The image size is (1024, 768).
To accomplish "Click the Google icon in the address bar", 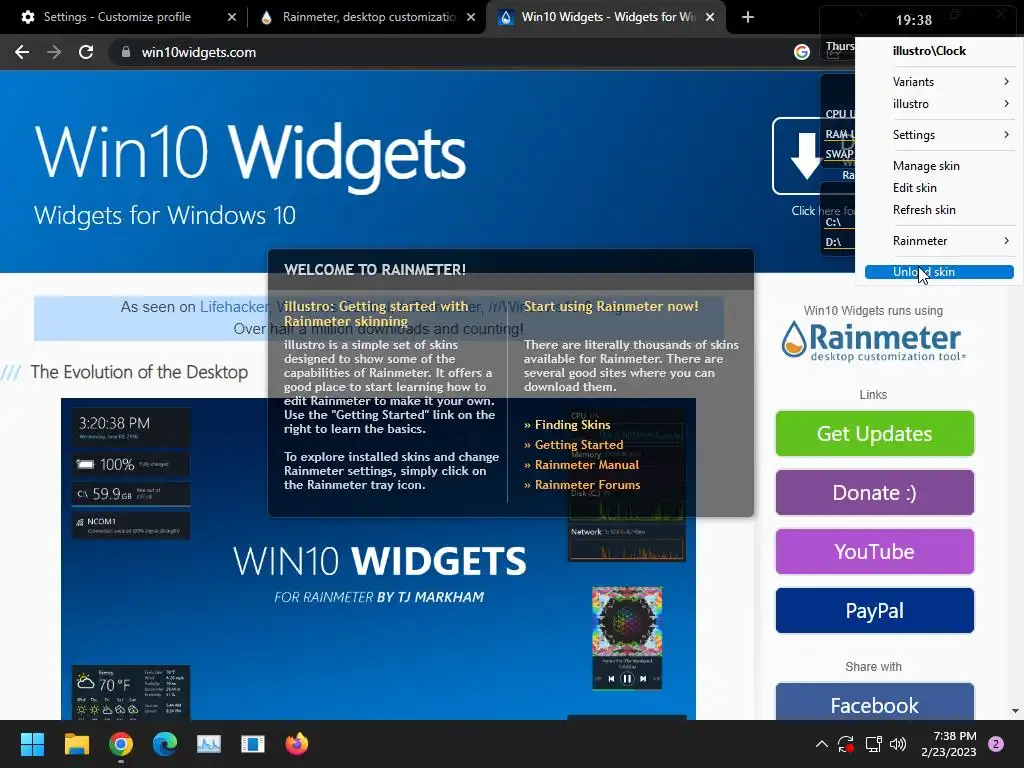I will tap(801, 52).
